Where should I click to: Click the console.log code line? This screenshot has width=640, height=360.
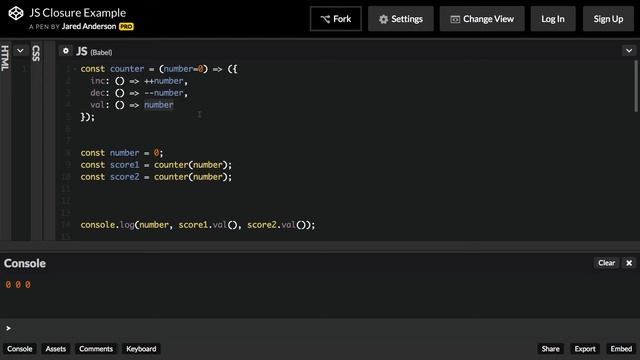pos(198,225)
